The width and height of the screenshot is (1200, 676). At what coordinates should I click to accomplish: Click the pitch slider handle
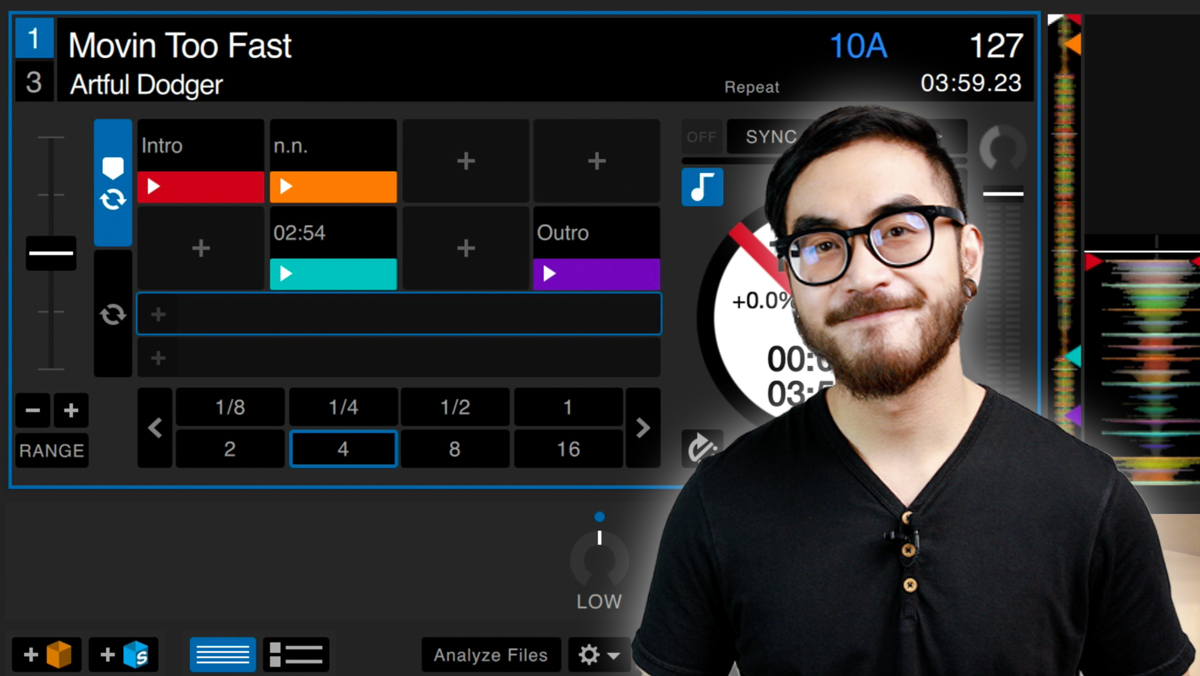(50, 253)
